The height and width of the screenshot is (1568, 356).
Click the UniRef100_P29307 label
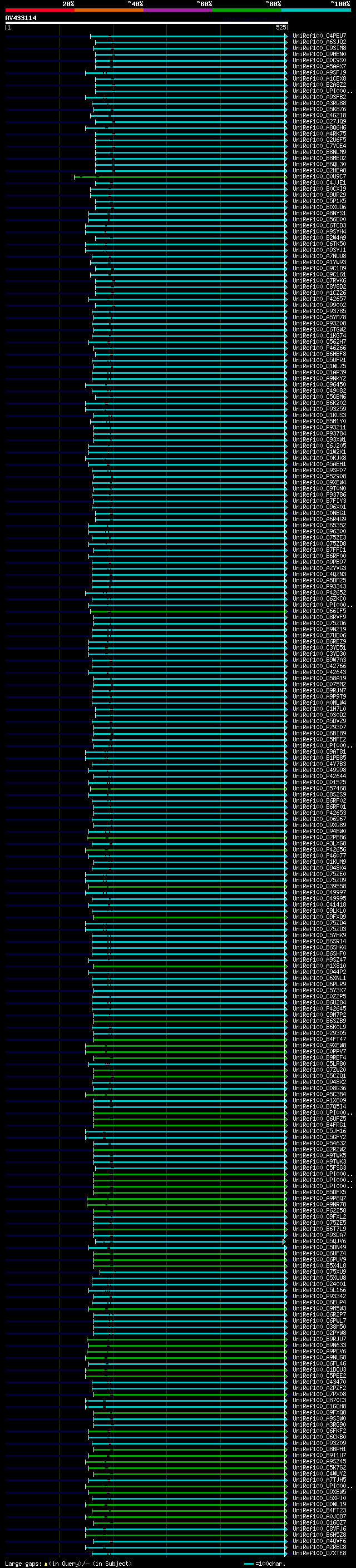click(319, 728)
